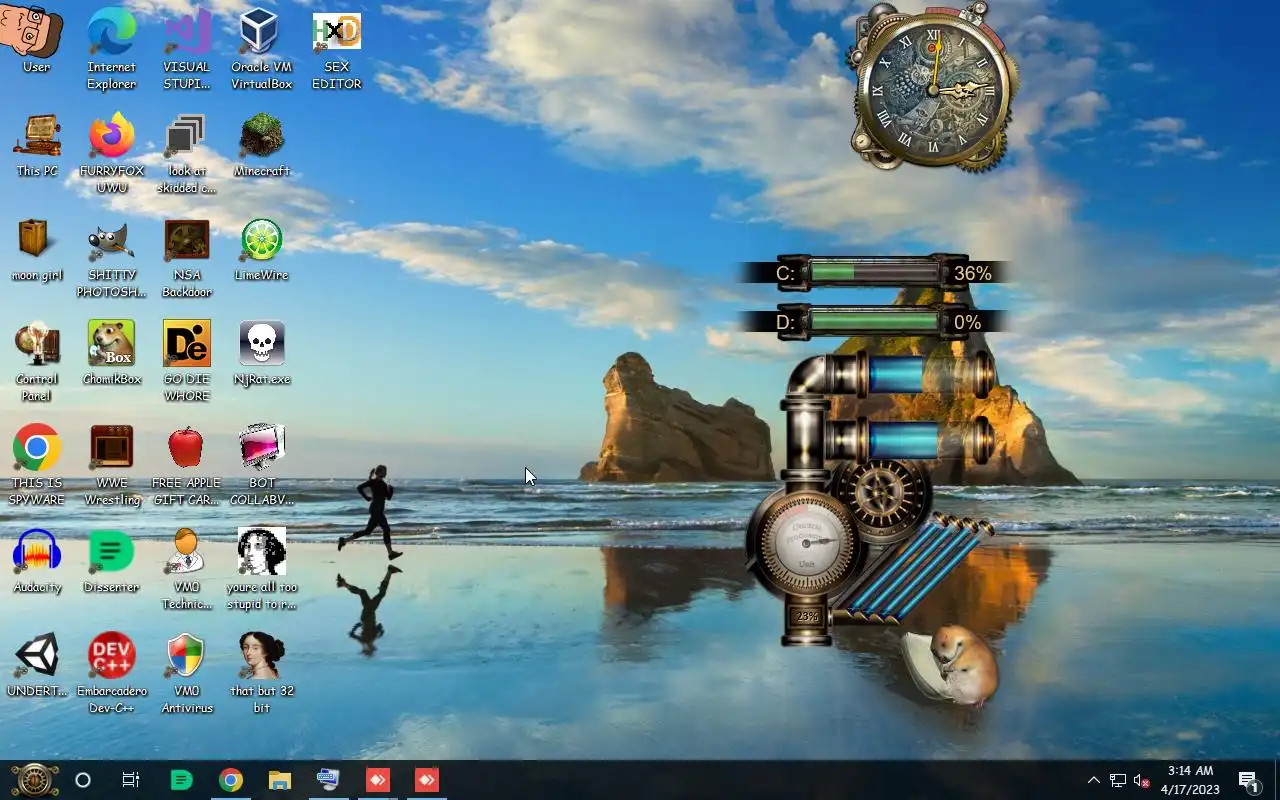Select the VM0 Technic... doctor icon
The width and height of the screenshot is (1280, 800).
[187, 570]
